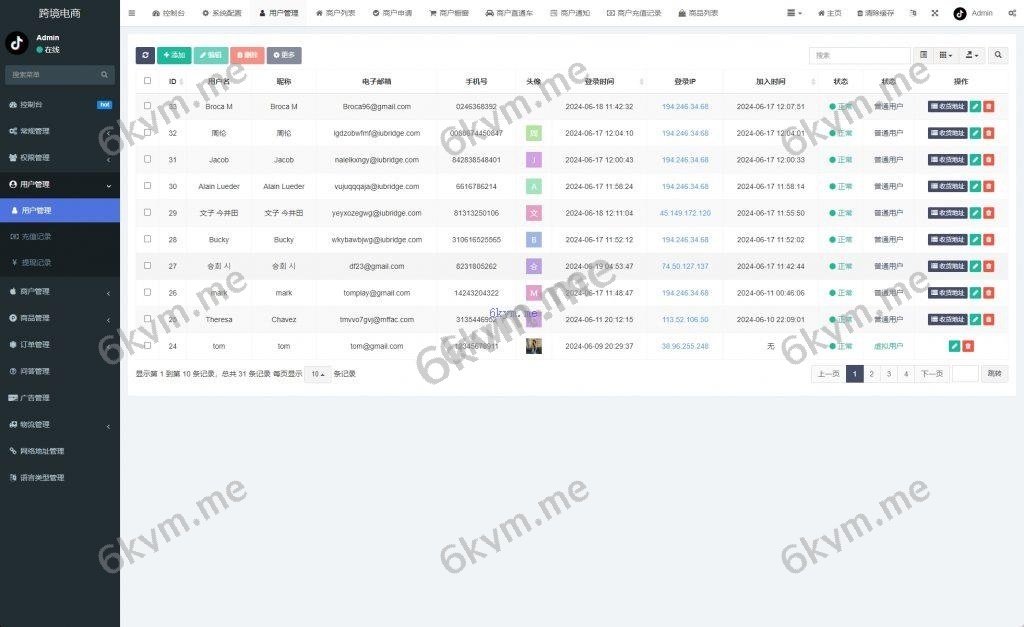Tick the checkbox on row ID 33
Viewport: 1024px width, 627px height.
pyautogui.click(x=146, y=106)
